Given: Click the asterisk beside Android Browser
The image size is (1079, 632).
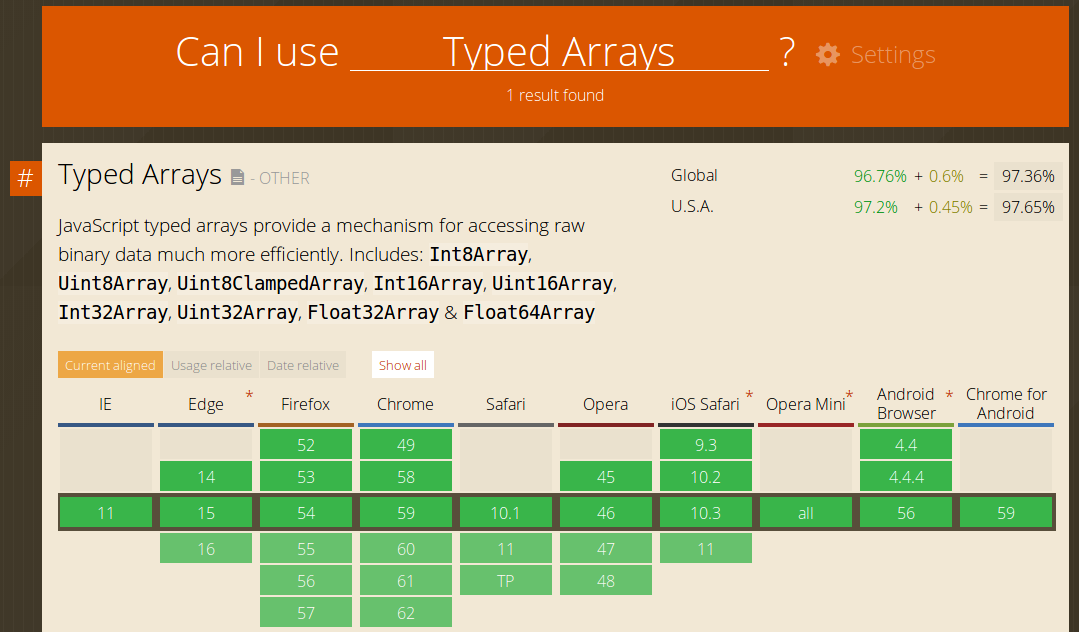Looking at the screenshot, I should click(x=949, y=396).
